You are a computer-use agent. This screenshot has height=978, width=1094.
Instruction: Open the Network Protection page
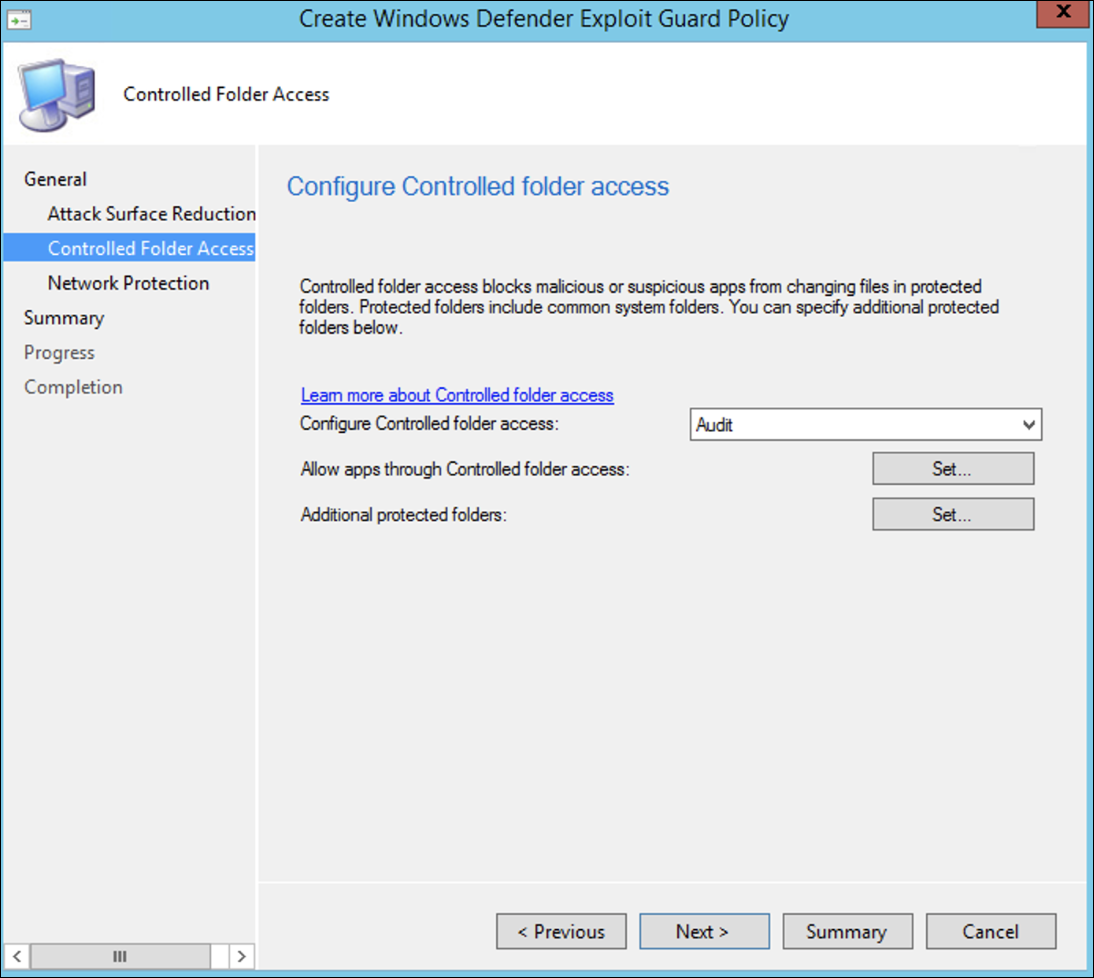tap(128, 283)
